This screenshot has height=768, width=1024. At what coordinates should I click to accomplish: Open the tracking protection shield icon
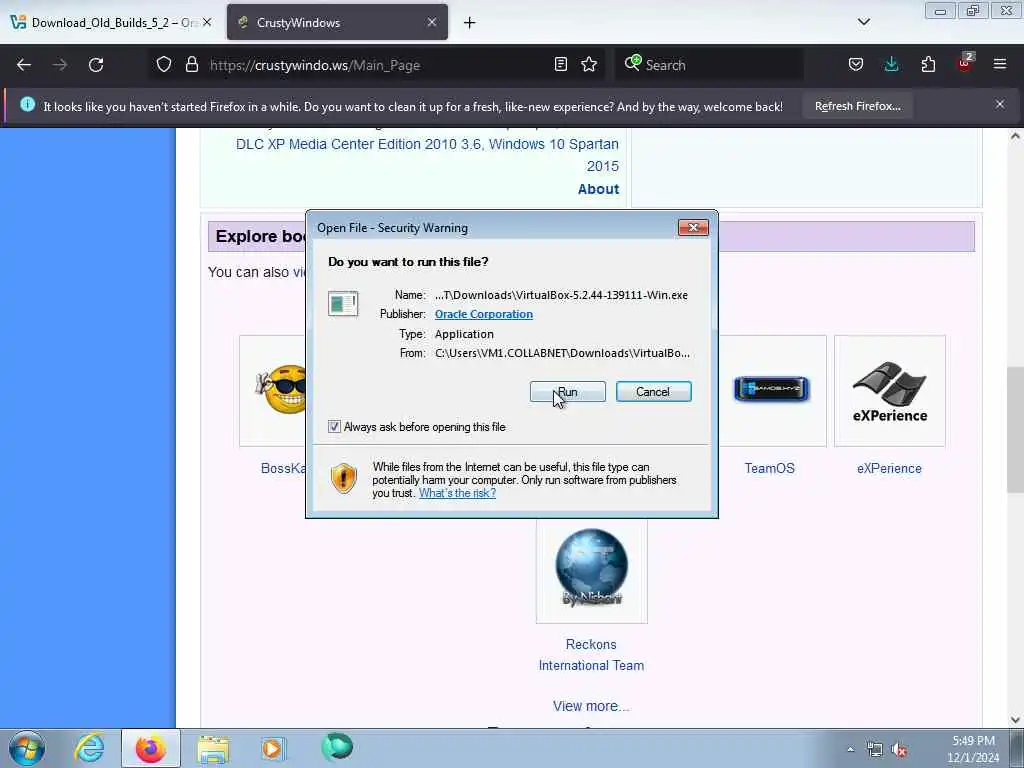click(164, 65)
